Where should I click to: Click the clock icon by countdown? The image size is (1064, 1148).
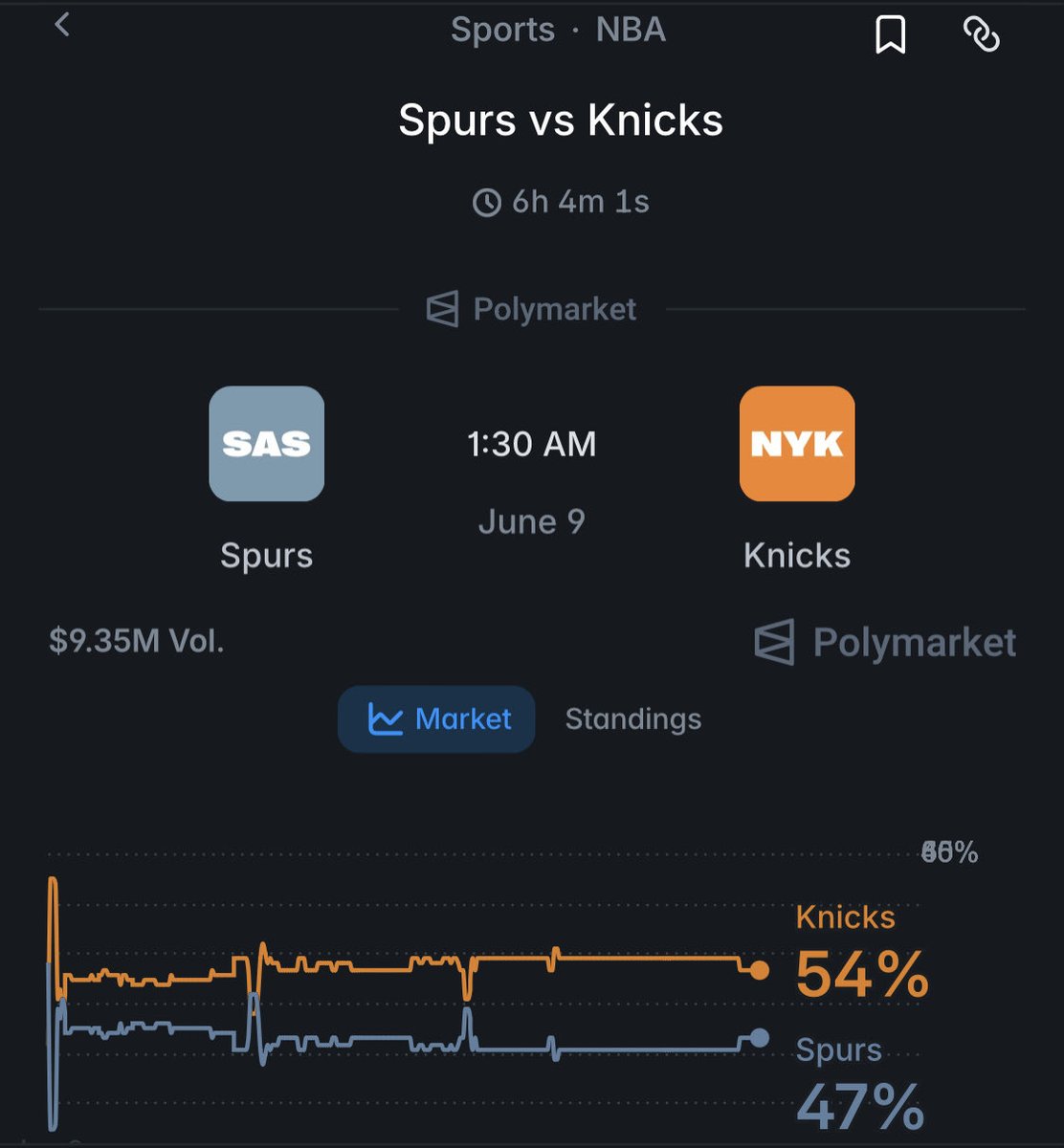pyautogui.click(x=487, y=203)
